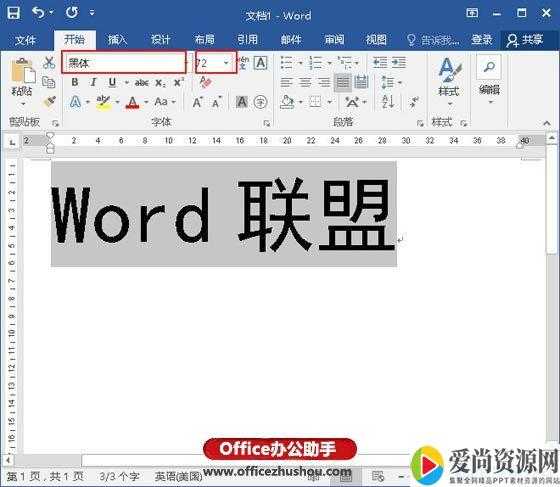The image size is (560, 487).
Task: Apply distributed alignment
Action: 361,82
